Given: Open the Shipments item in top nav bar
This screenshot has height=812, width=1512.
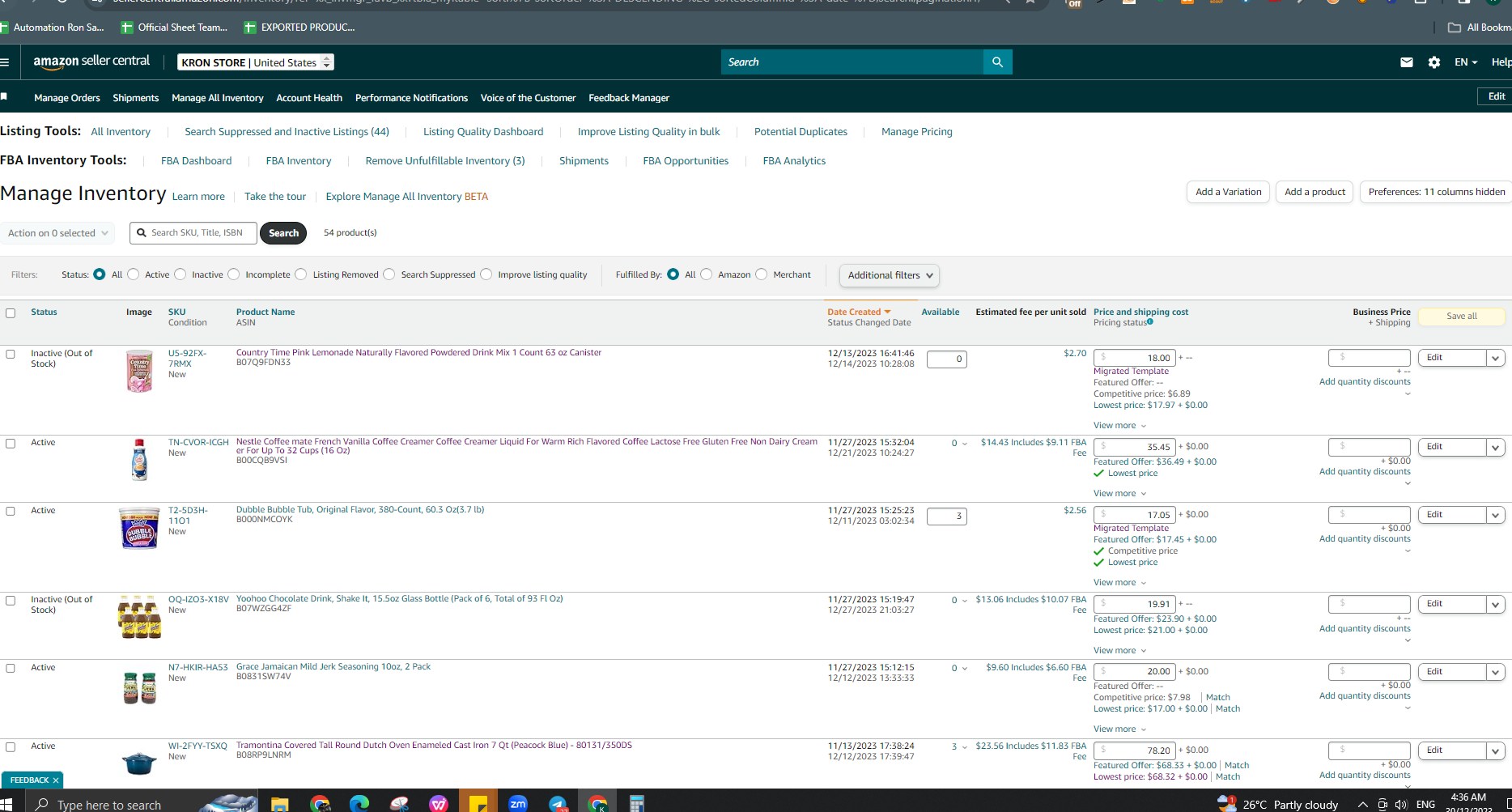Looking at the screenshot, I should (136, 98).
